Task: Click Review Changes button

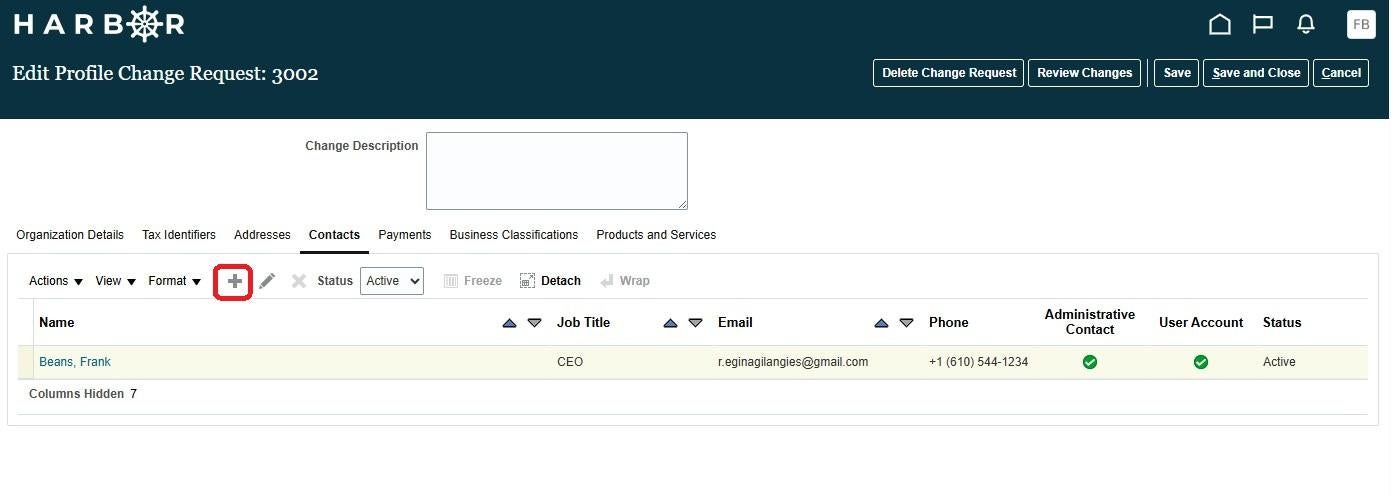Action: click(1085, 73)
